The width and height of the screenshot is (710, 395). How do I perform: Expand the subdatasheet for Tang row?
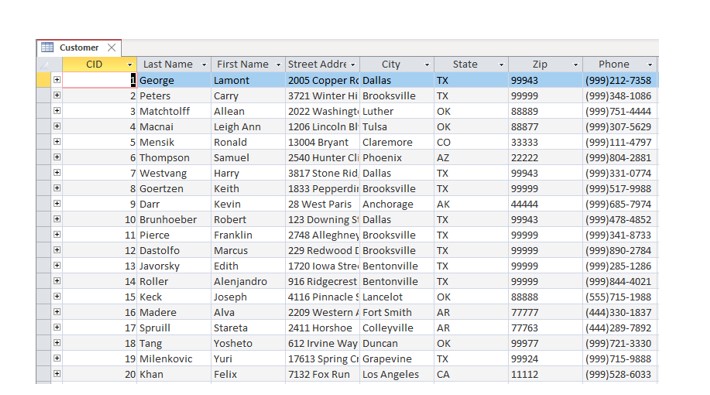(57, 342)
